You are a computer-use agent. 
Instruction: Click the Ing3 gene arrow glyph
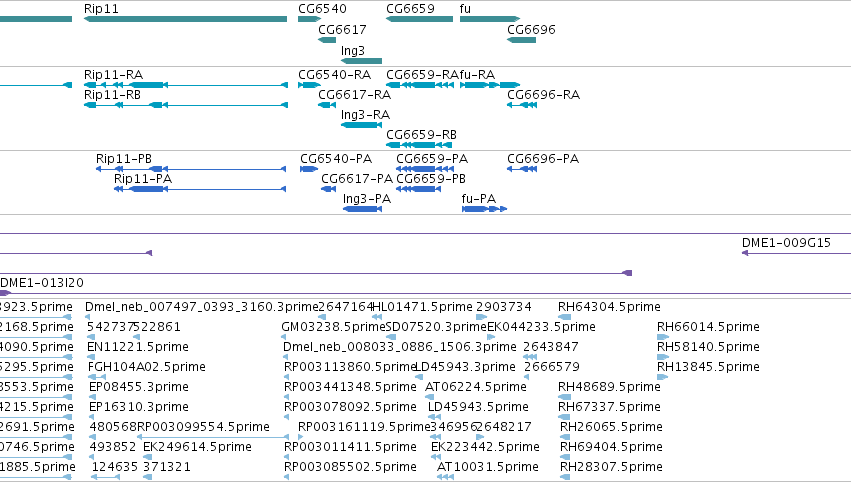coord(361,61)
